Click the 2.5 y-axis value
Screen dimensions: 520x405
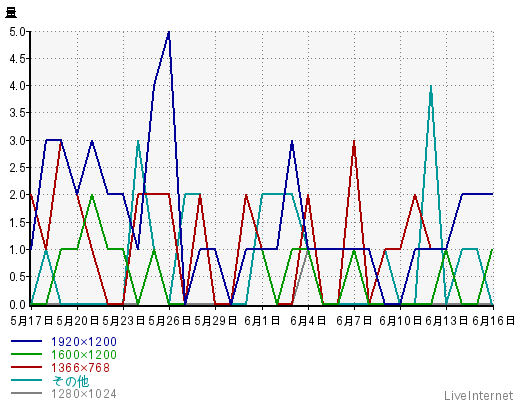[17, 168]
